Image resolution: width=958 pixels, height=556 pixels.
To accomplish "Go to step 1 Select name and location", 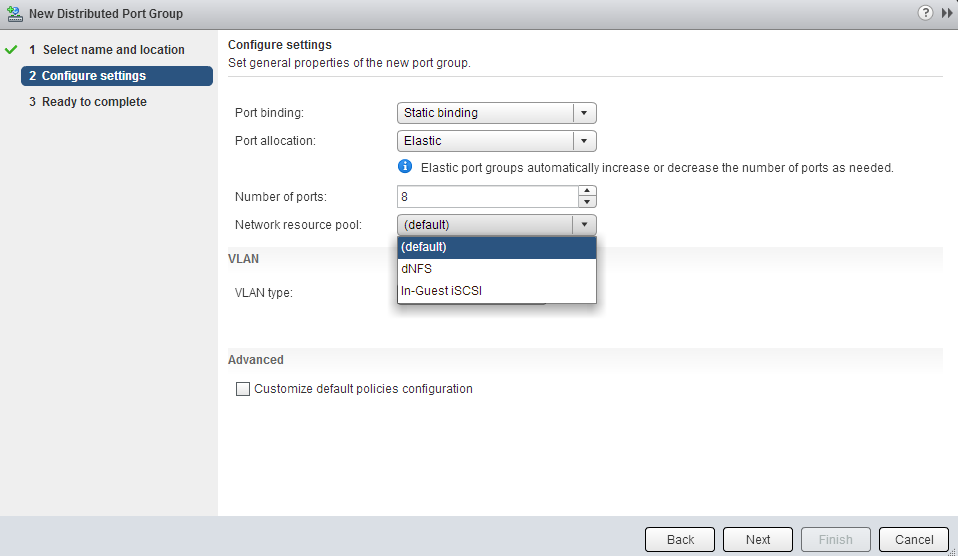I will (x=113, y=50).
